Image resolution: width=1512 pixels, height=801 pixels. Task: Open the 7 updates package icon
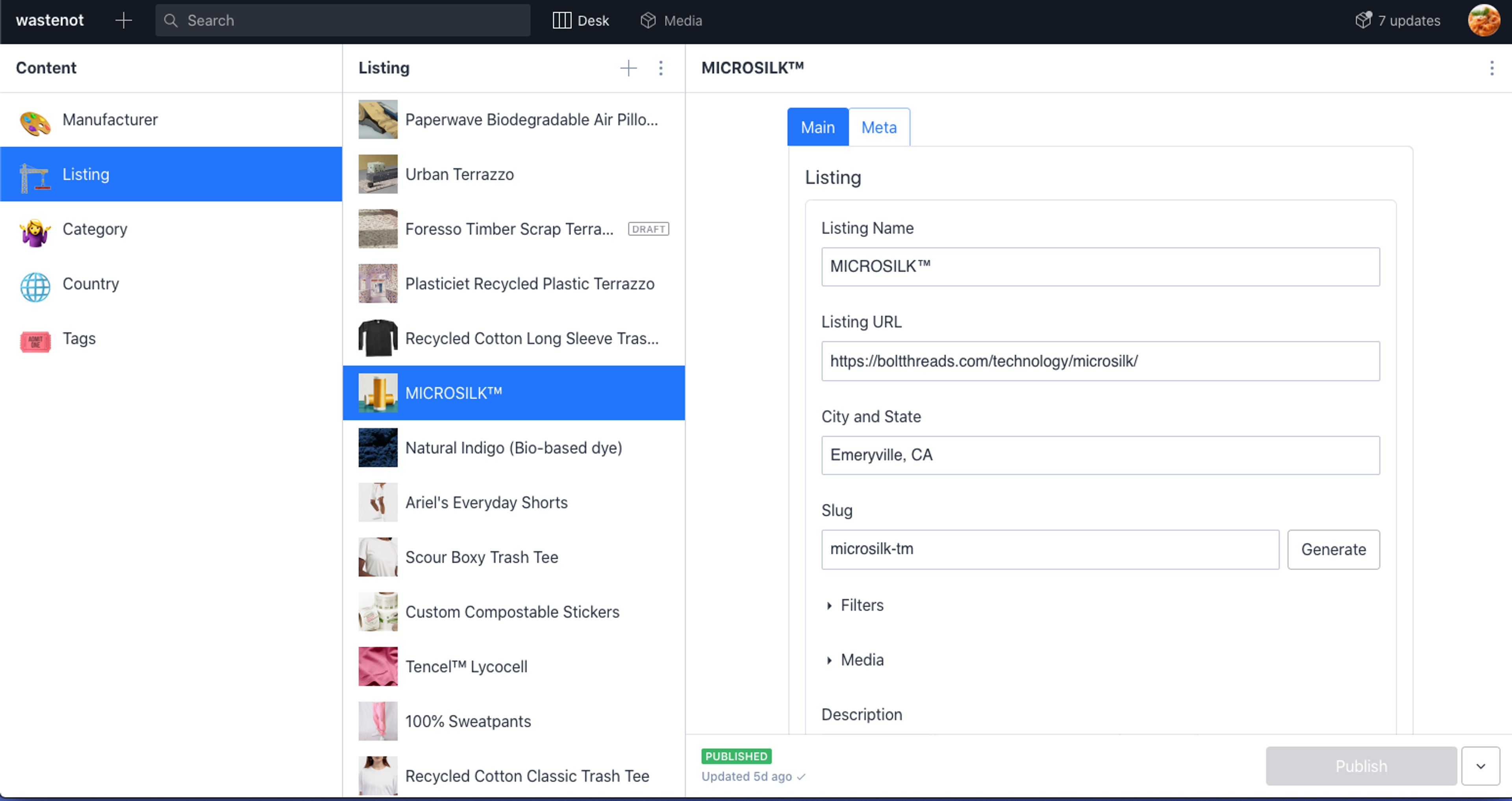1363,20
